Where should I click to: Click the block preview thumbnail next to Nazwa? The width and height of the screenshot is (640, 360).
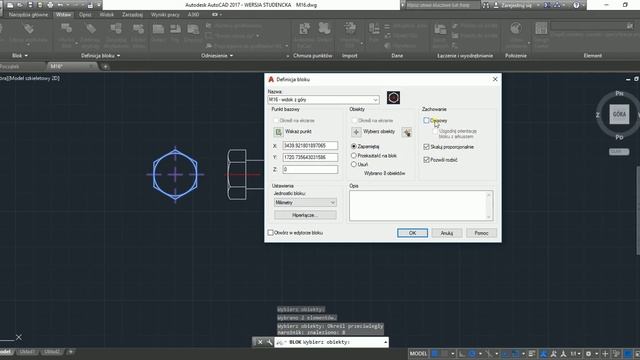[x=393, y=98]
